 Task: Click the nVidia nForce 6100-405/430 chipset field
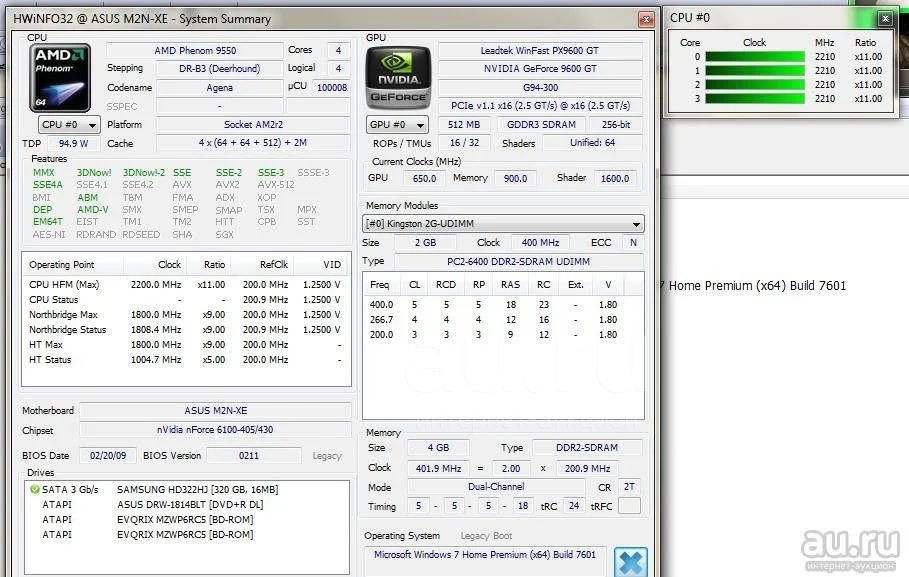pyautogui.click(x=216, y=430)
